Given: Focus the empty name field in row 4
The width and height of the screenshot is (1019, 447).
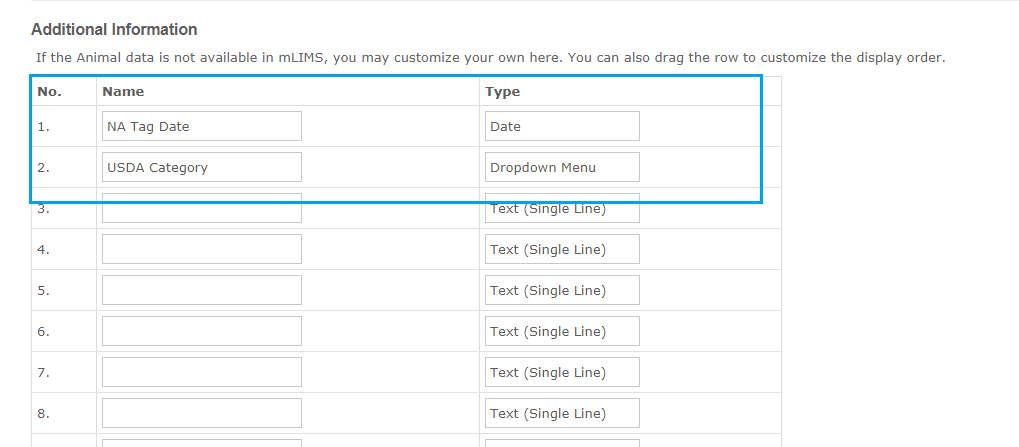Looking at the screenshot, I should tap(201, 249).
